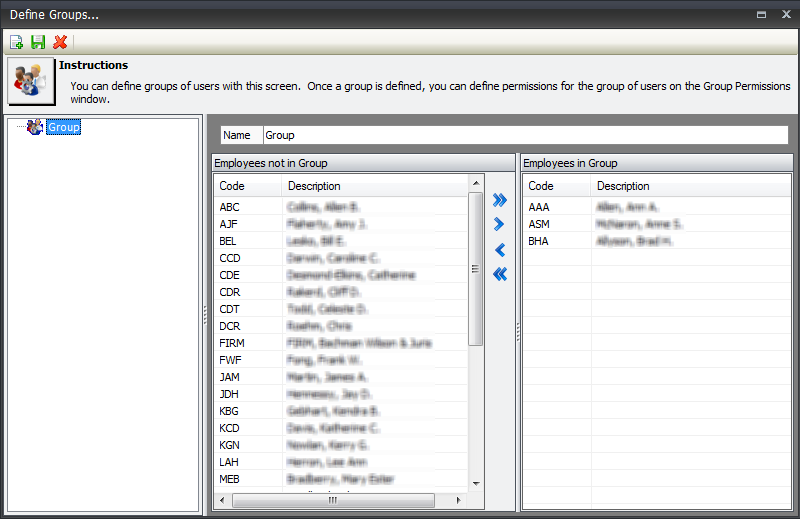Click the vertical scrollbar up arrow
Viewport: 800px width, 519px height.
(x=476, y=182)
